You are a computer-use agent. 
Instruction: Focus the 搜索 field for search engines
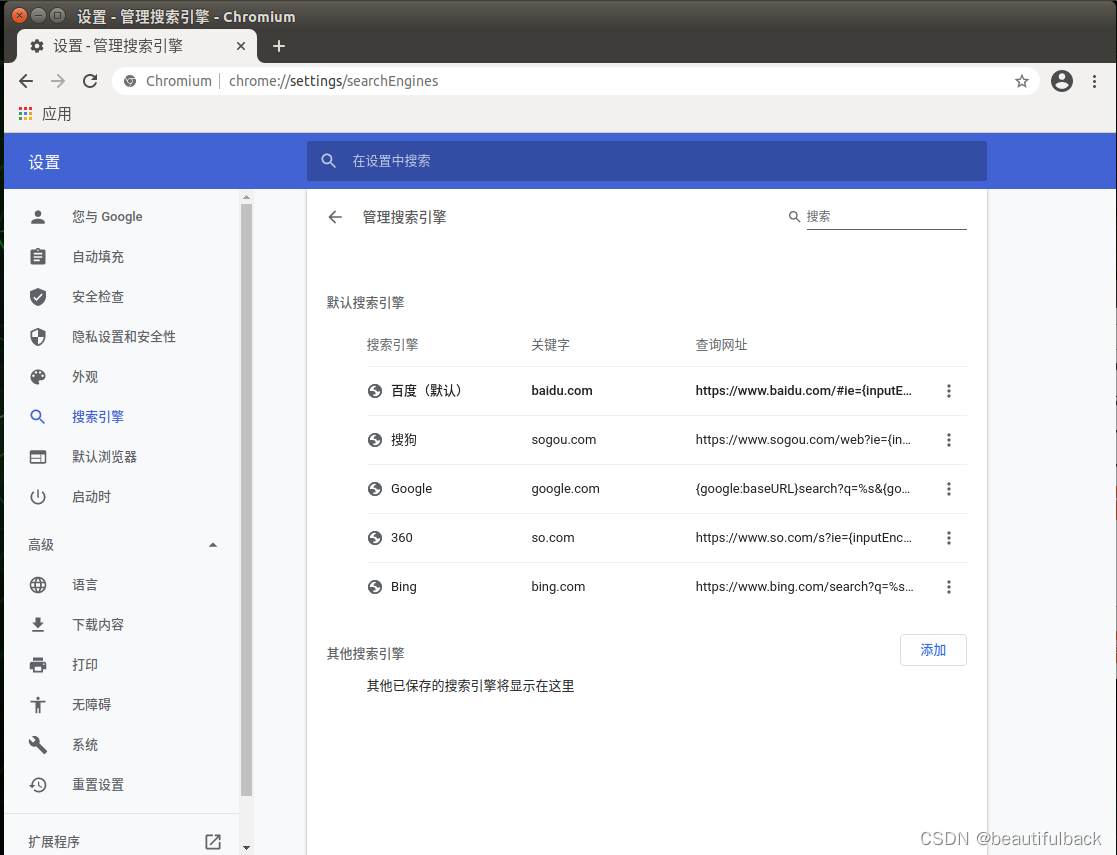tap(886, 217)
